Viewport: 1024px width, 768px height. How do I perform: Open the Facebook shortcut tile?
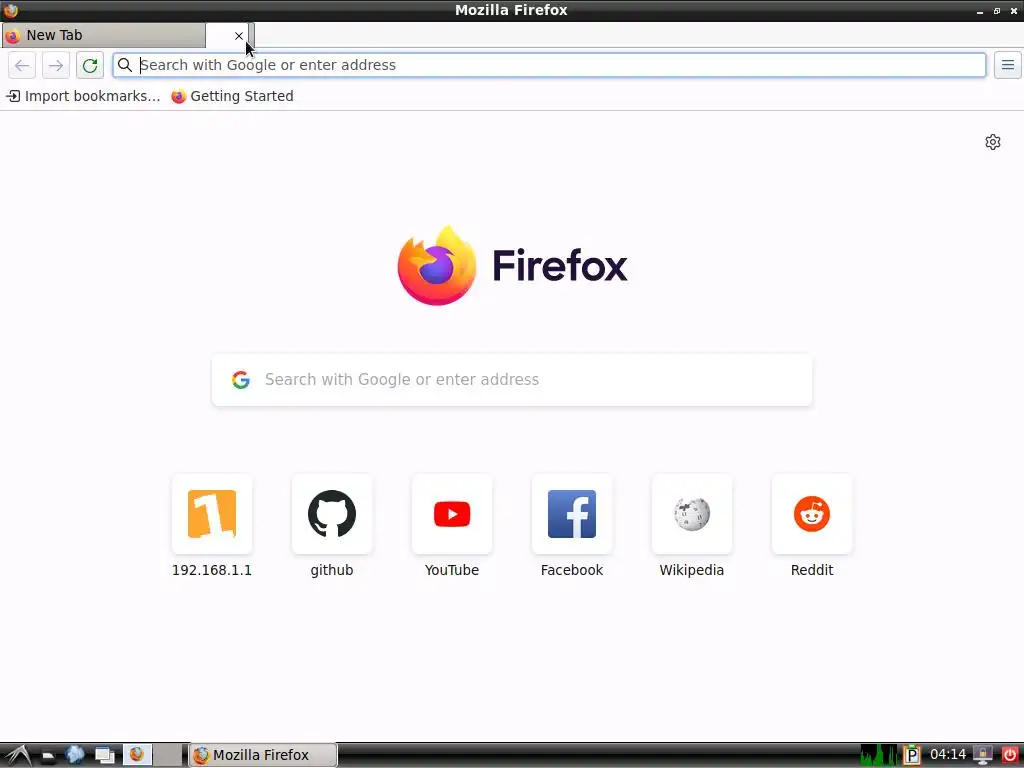pyautogui.click(x=572, y=514)
